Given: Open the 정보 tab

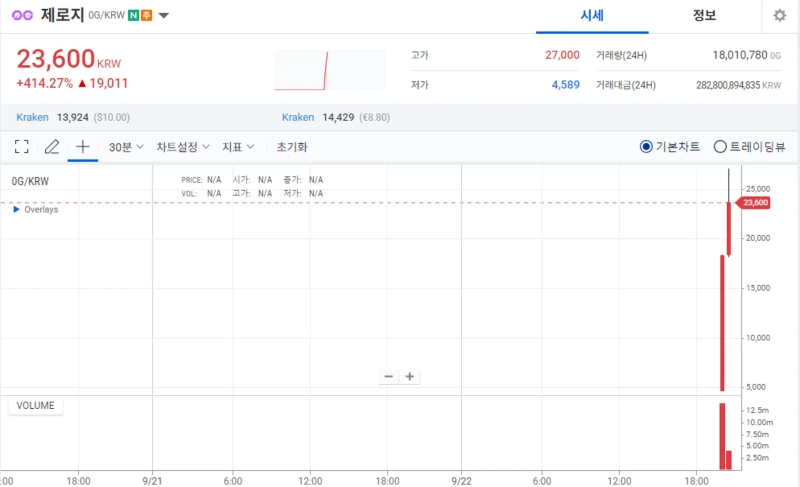Looking at the screenshot, I should coord(704,16).
